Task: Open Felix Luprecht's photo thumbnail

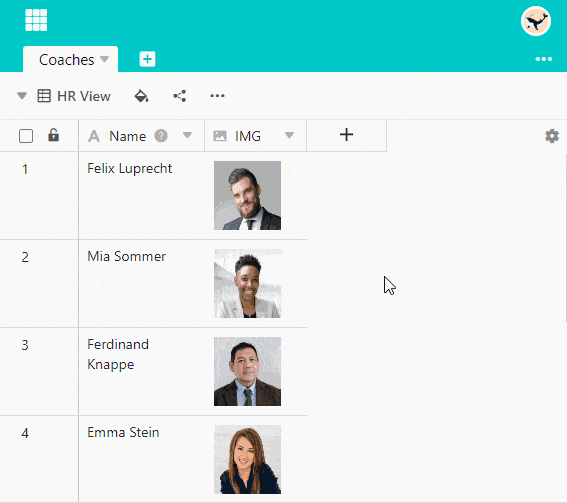Action: [x=247, y=195]
